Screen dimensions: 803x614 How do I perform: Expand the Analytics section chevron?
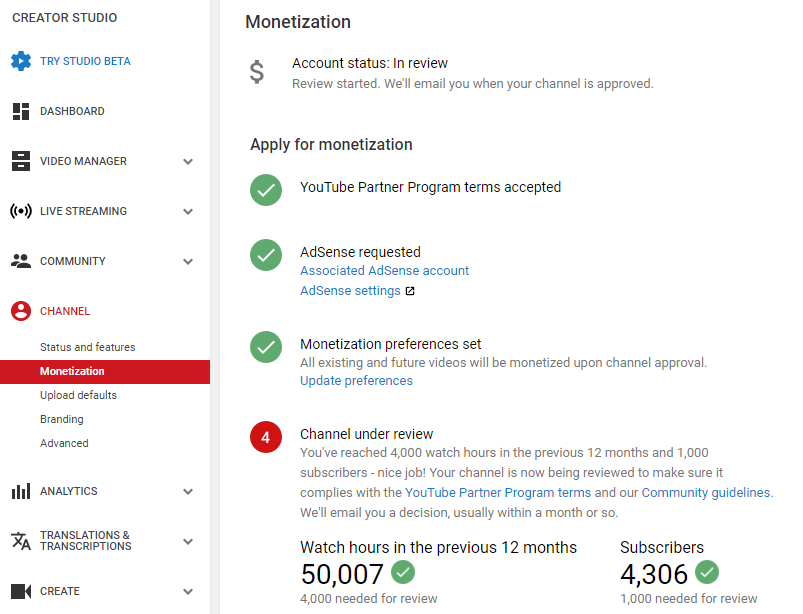pyautogui.click(x=188, y=492)
